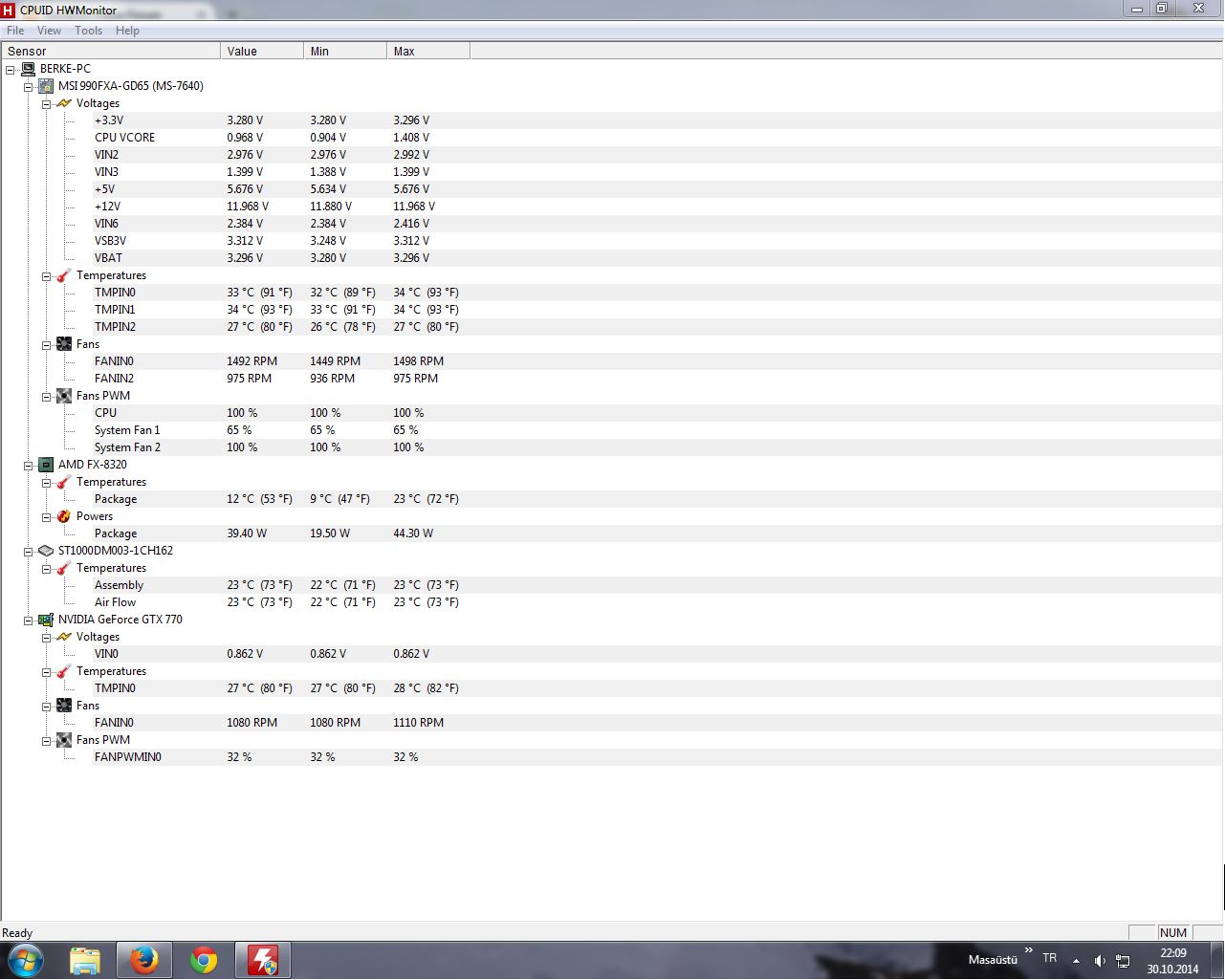Click the MSI 990FXA-GD65 motherboard icon
The width and height of the screenshot is (1225, 980).
pos(46,86)
